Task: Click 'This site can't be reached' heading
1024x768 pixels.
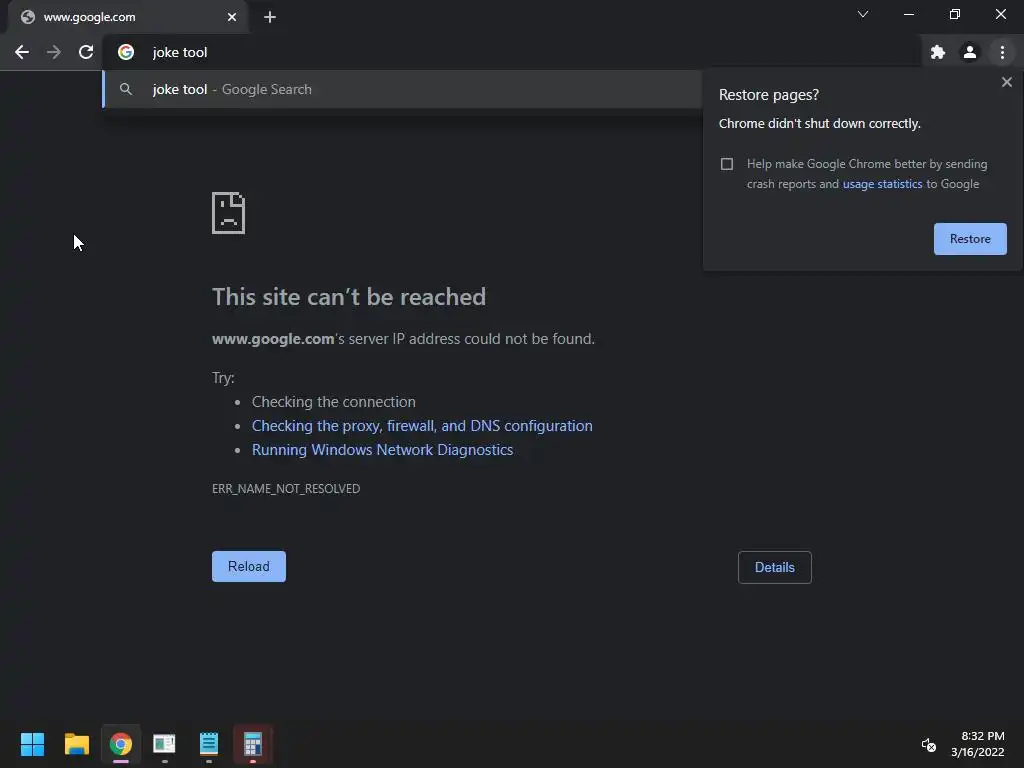Action: point(349,297)
